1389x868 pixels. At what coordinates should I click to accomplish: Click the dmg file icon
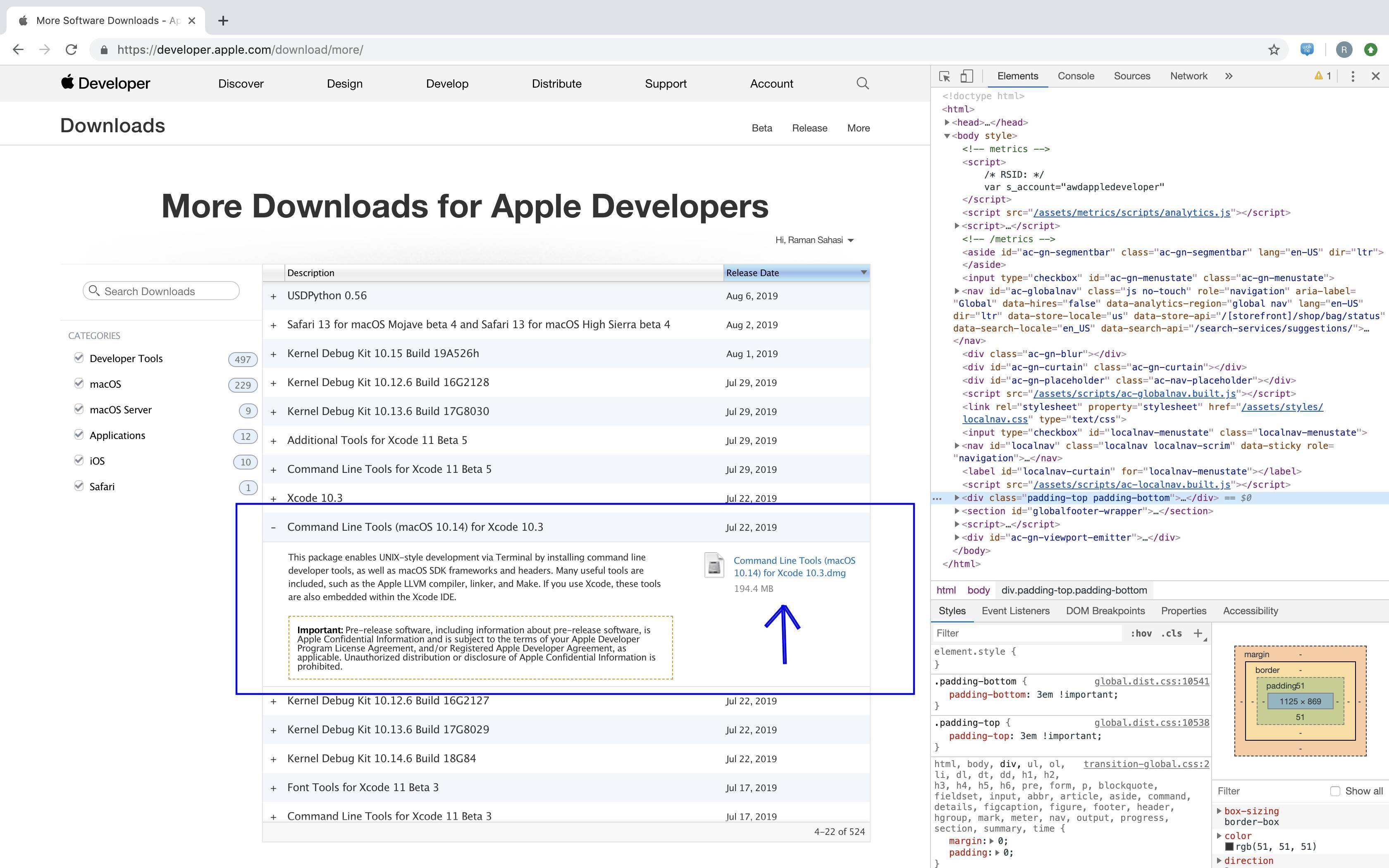714,565
